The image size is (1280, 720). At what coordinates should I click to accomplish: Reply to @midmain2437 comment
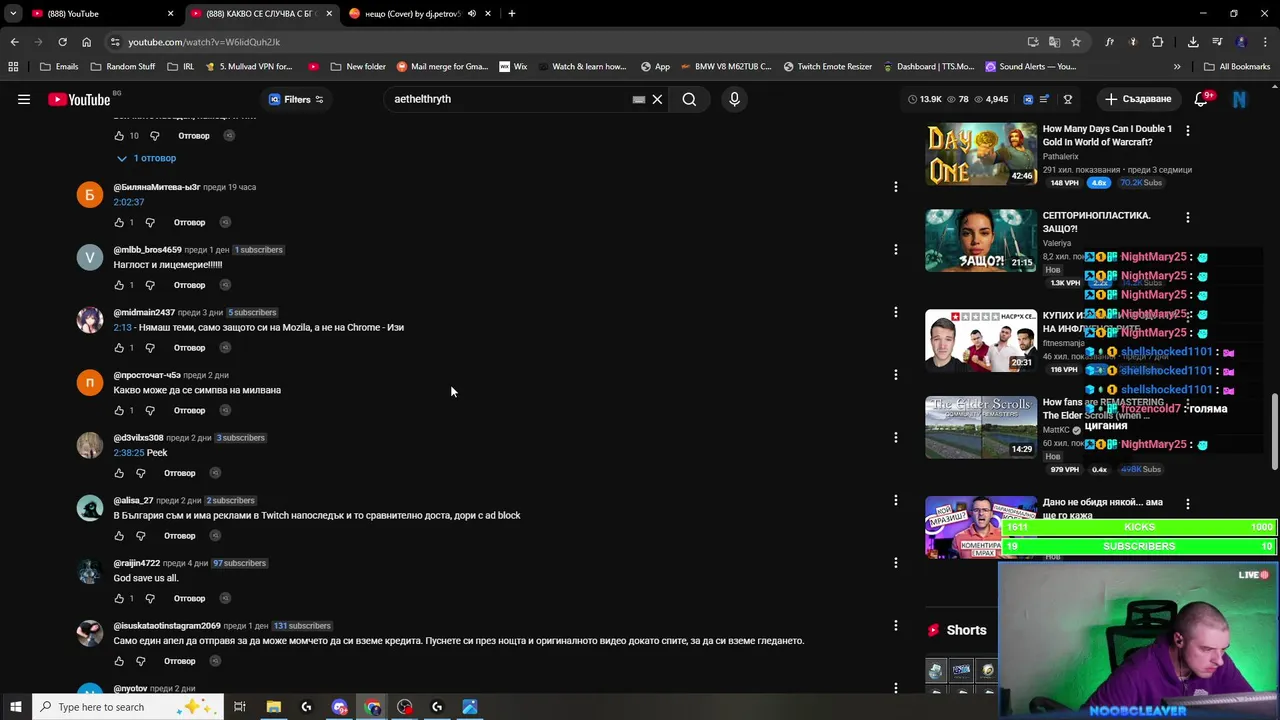(189, 348)
